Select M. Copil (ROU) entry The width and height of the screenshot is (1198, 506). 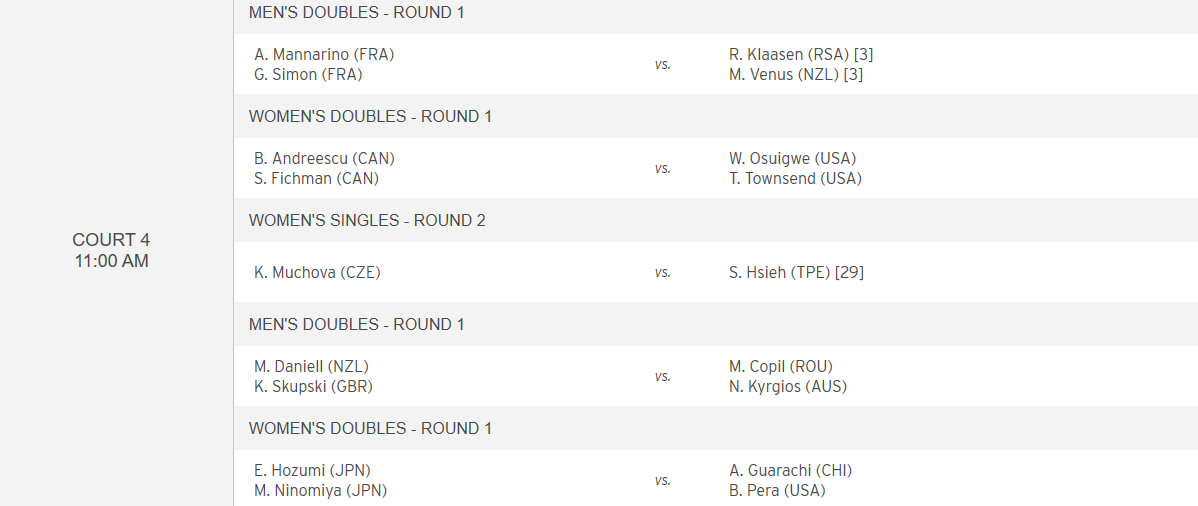point(781,367)
